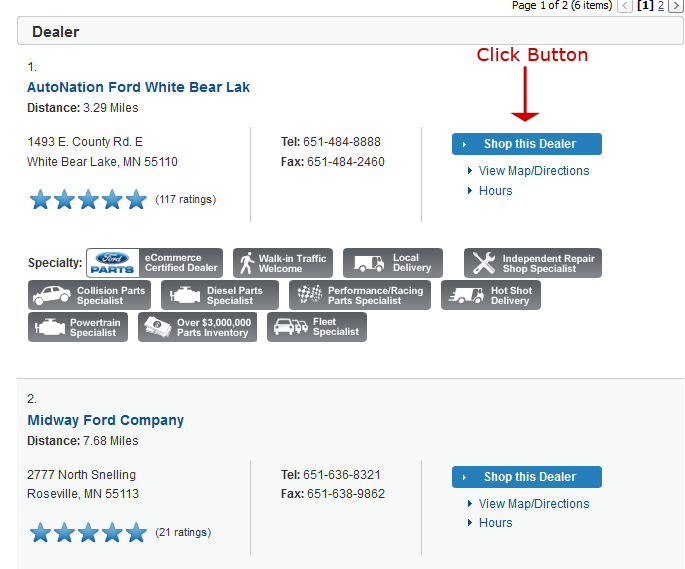The height and width of the screenshot is (569, 685).
Task: Click the previous page arrow button
Action: click(625, 6)
